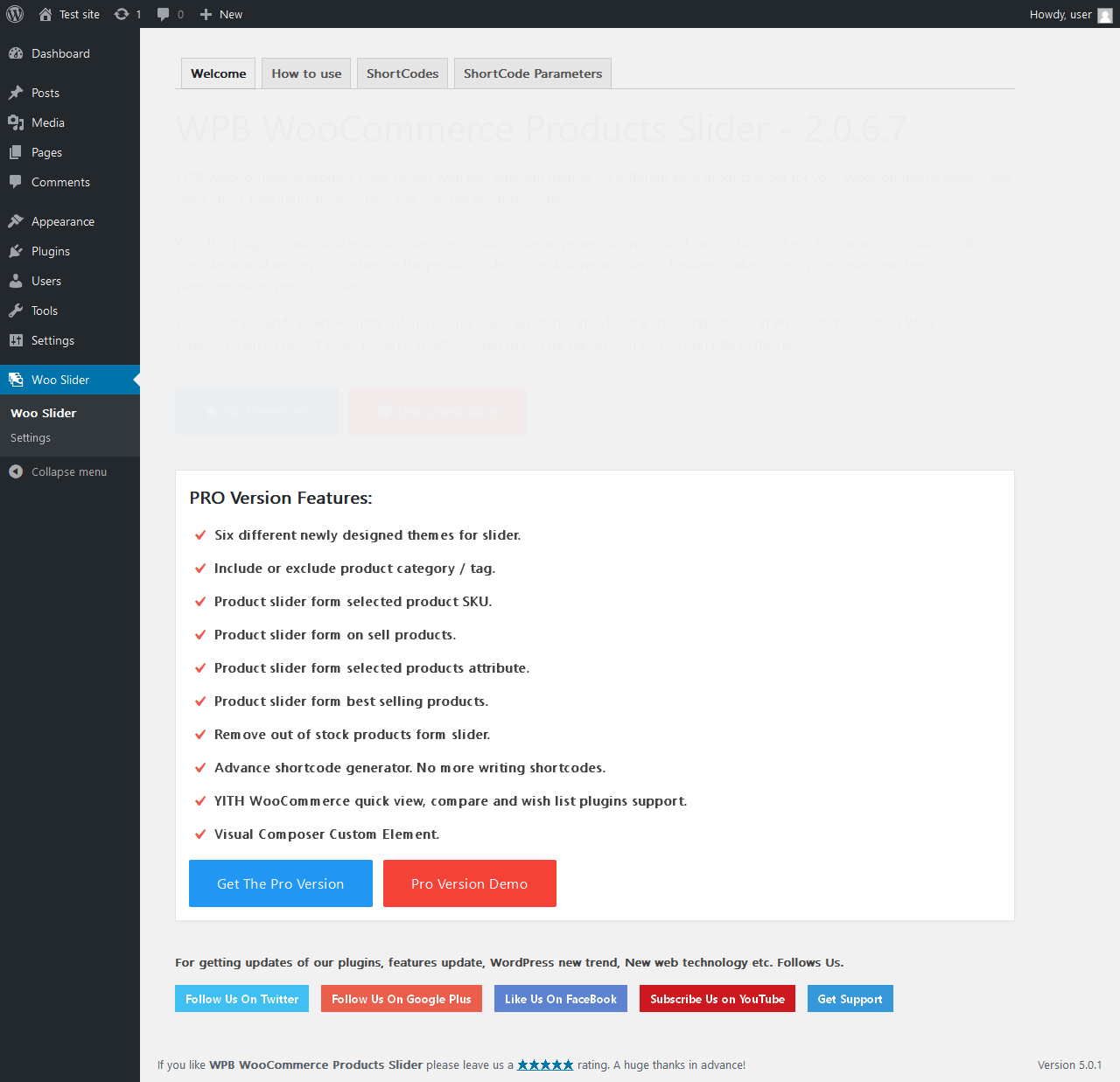
Task: Click the Dashboard gauge icon
Action: pos(16,53)
